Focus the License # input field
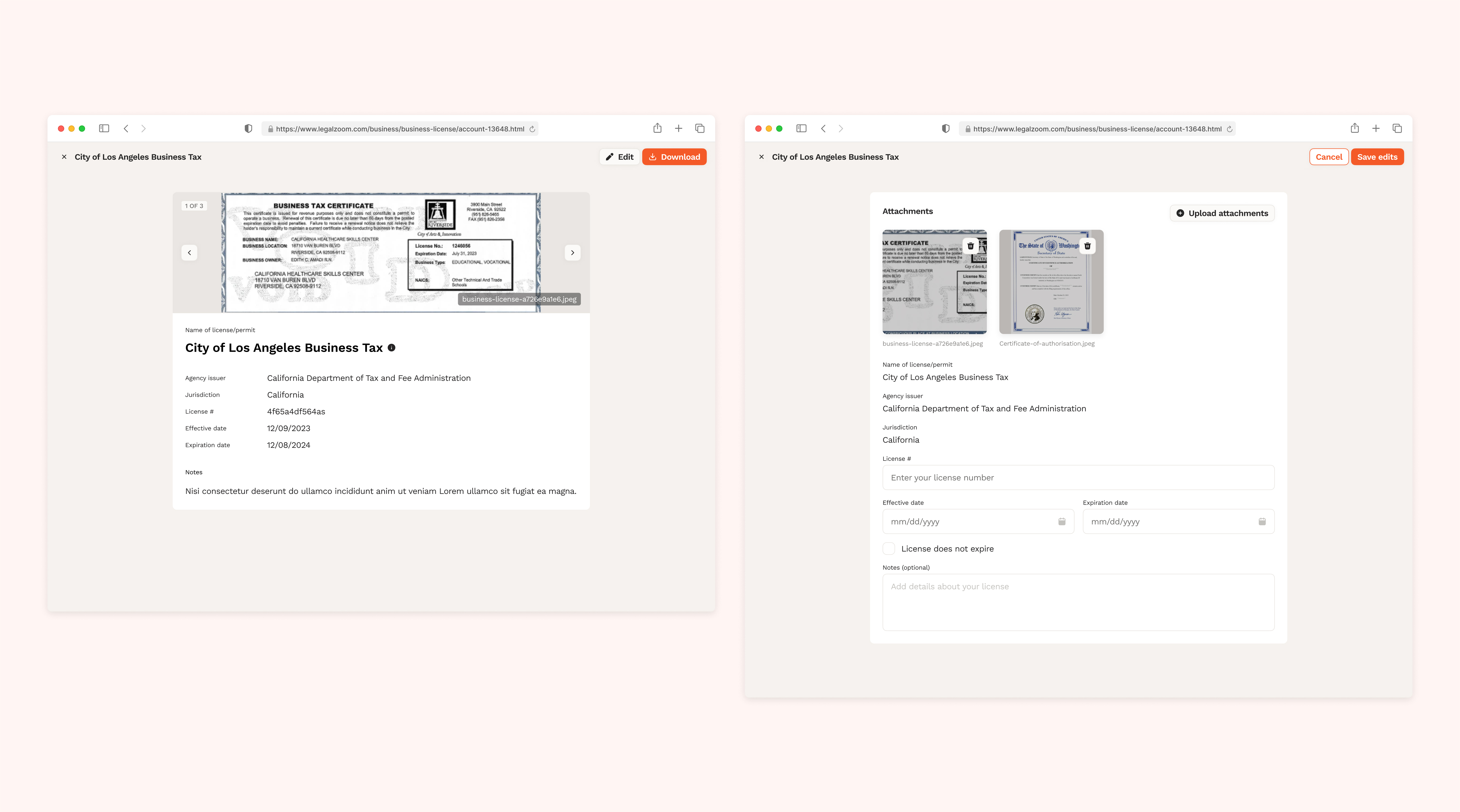 click(1078, 478)
